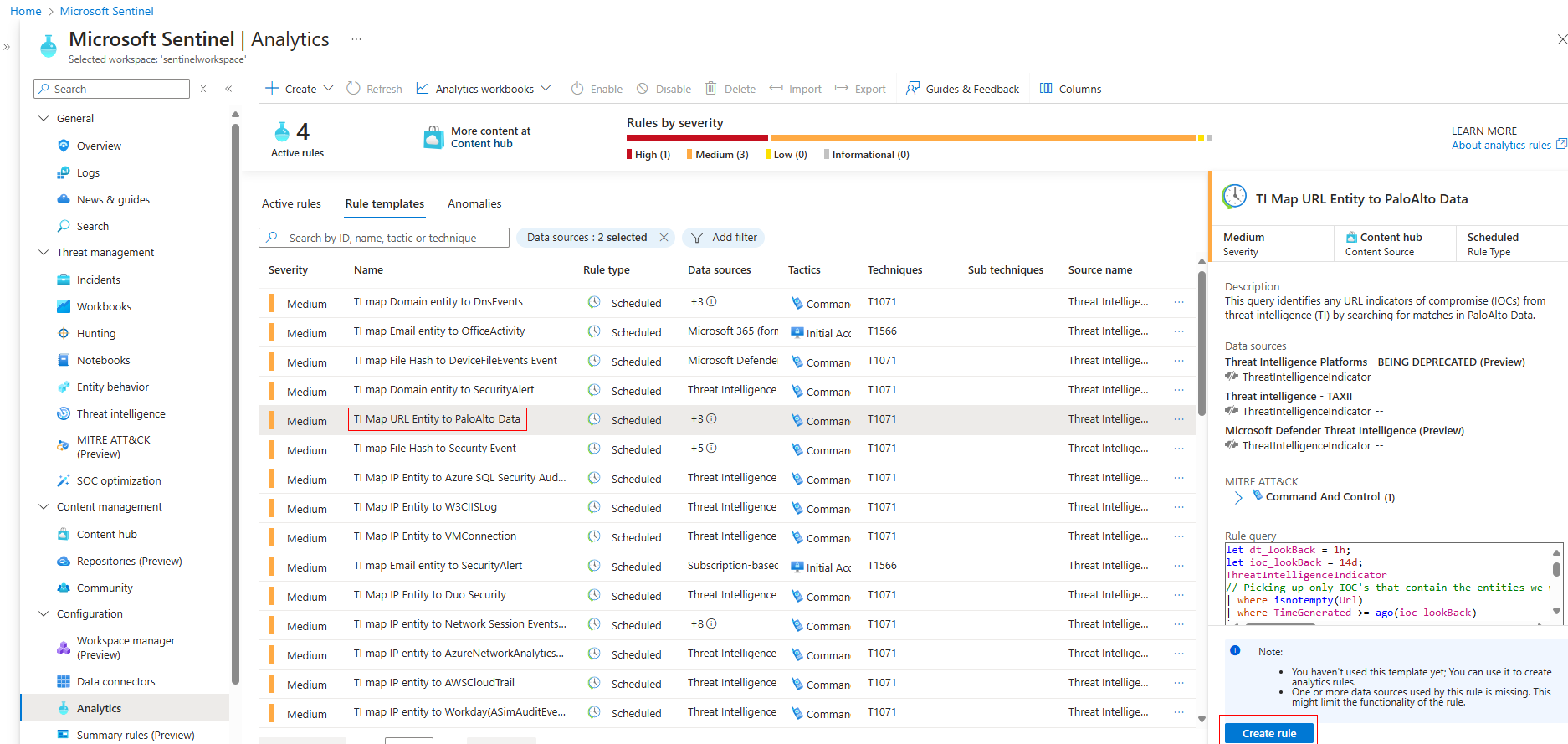Collapse the sidebar navigation pane

[228, 89]
